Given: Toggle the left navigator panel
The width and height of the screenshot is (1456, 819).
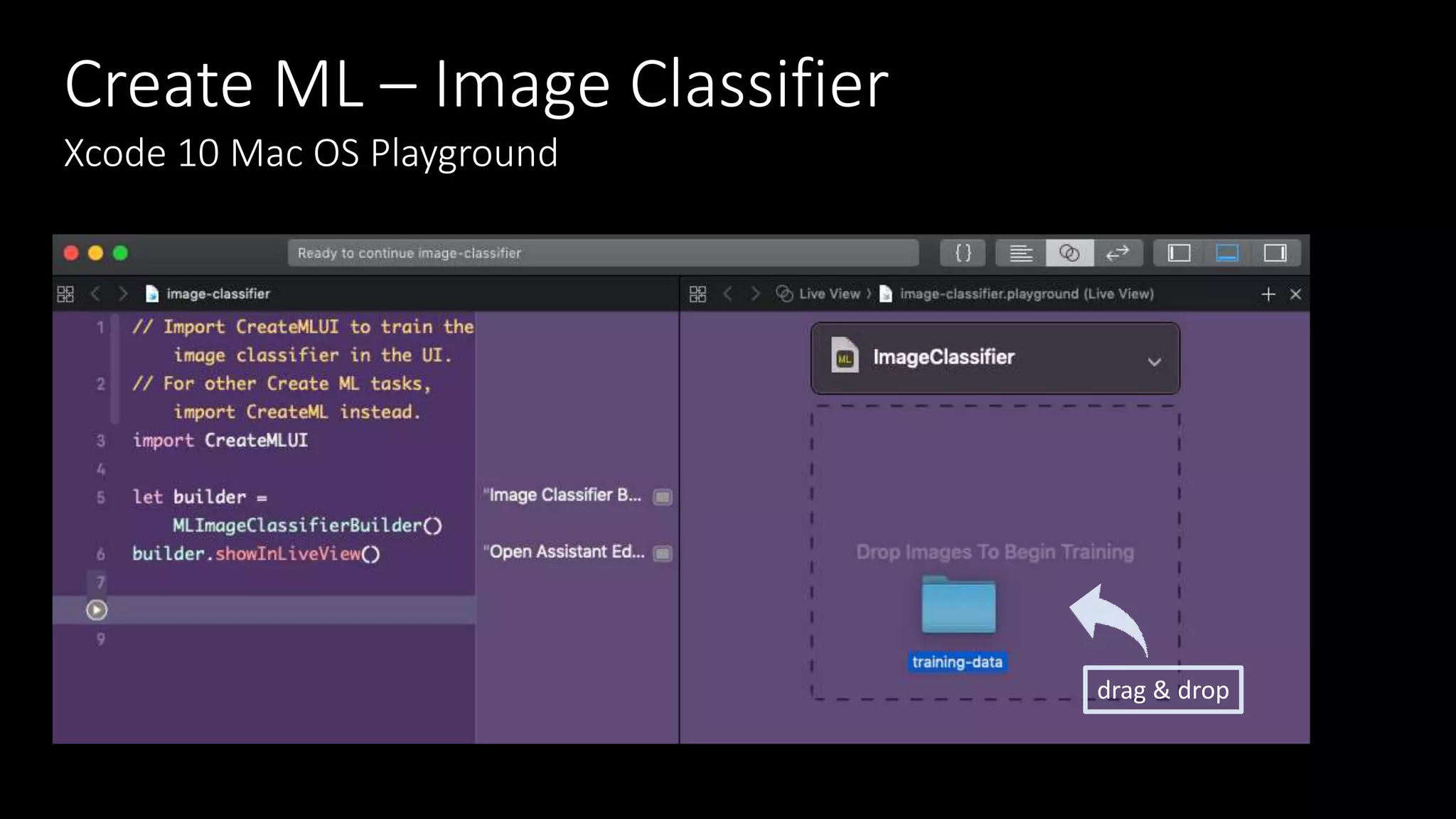Looking at the screenshot, I should [x=1179, y=253].
